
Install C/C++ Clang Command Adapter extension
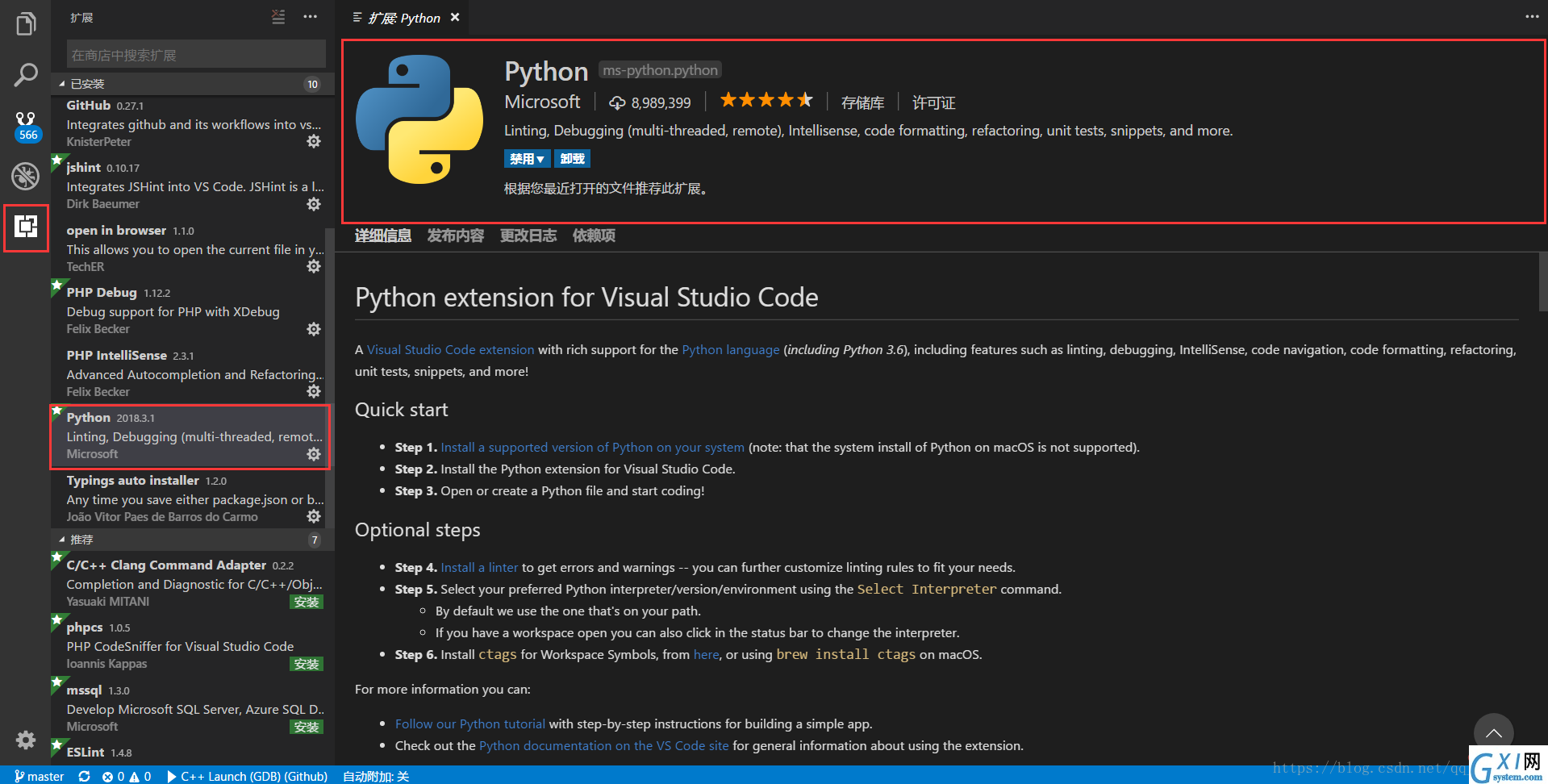tap(307, 602)
